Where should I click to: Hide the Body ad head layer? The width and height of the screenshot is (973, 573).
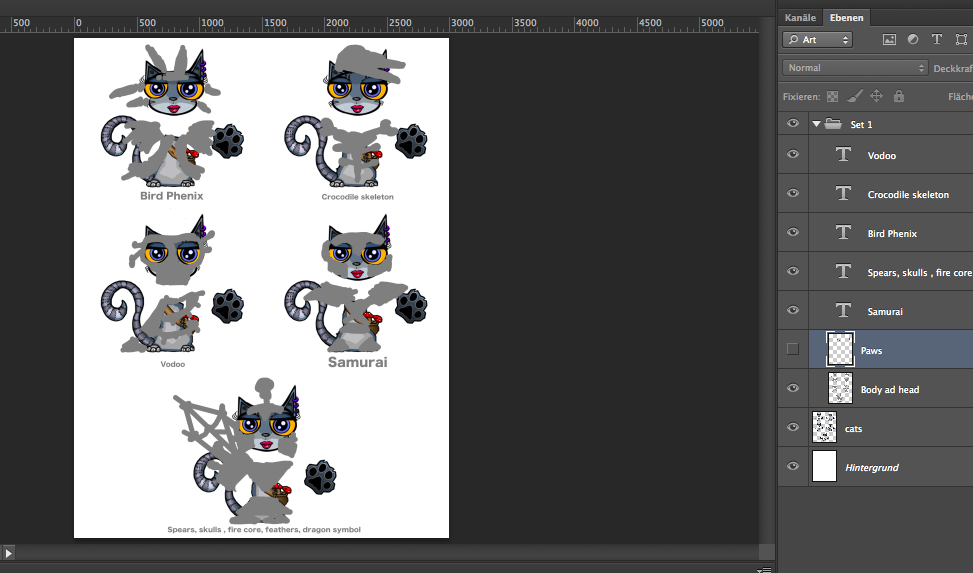pyautogui.click(x=793, y=388)
